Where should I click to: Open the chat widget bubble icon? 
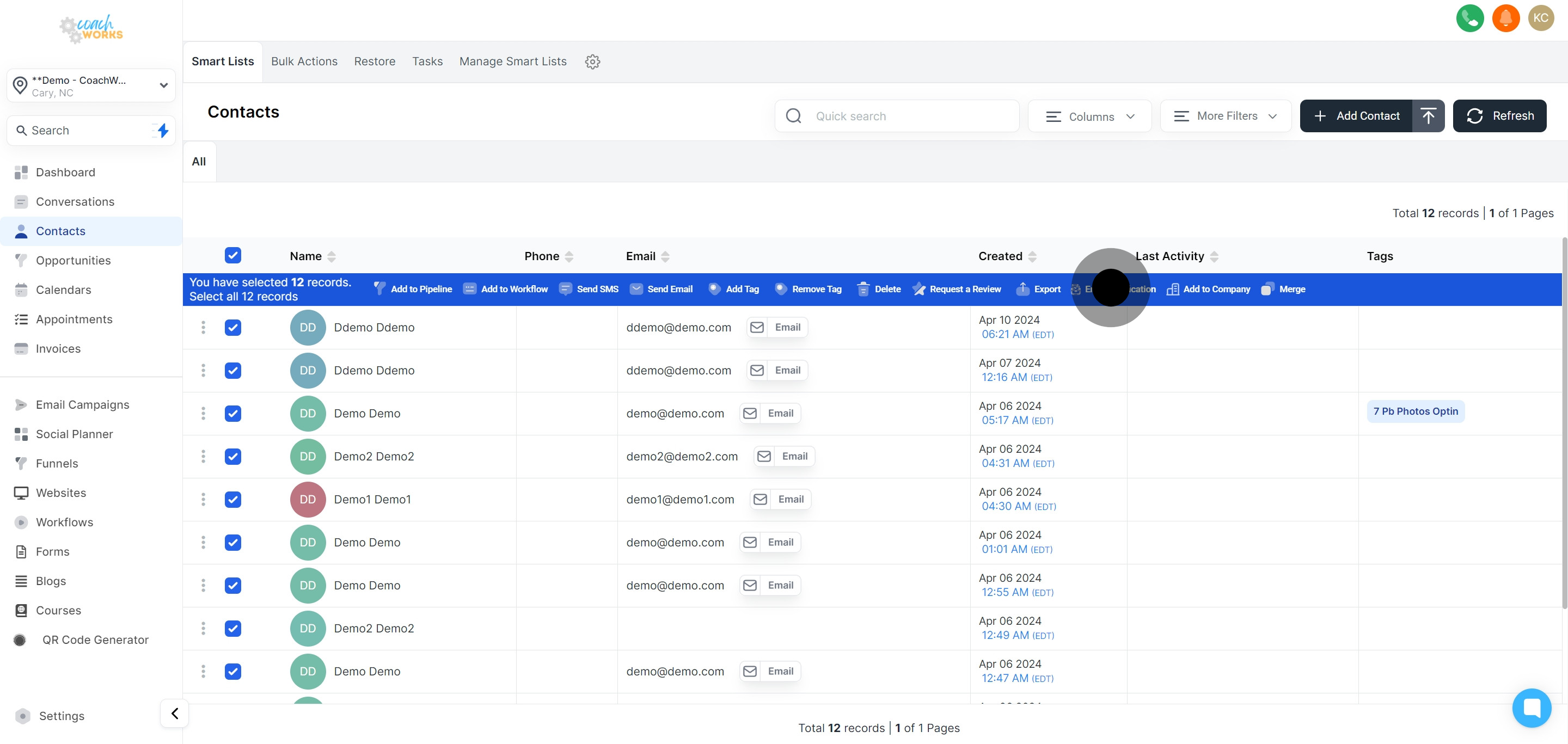[1531, 708]
